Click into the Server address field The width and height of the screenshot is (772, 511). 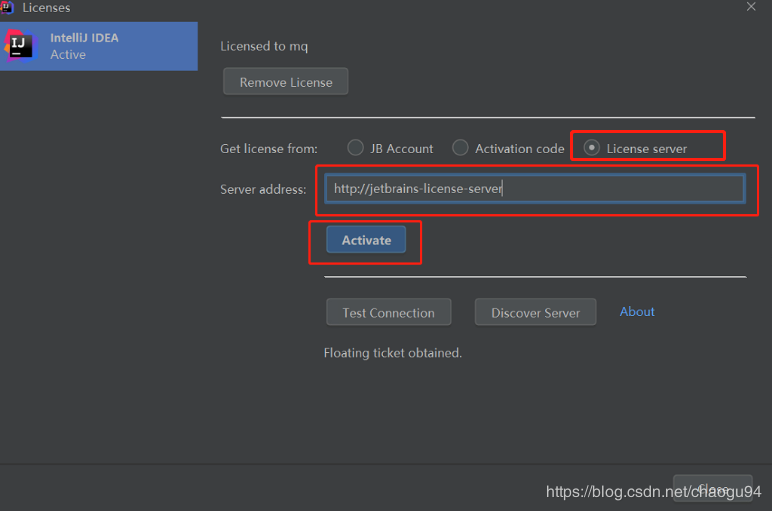[535, 189]
